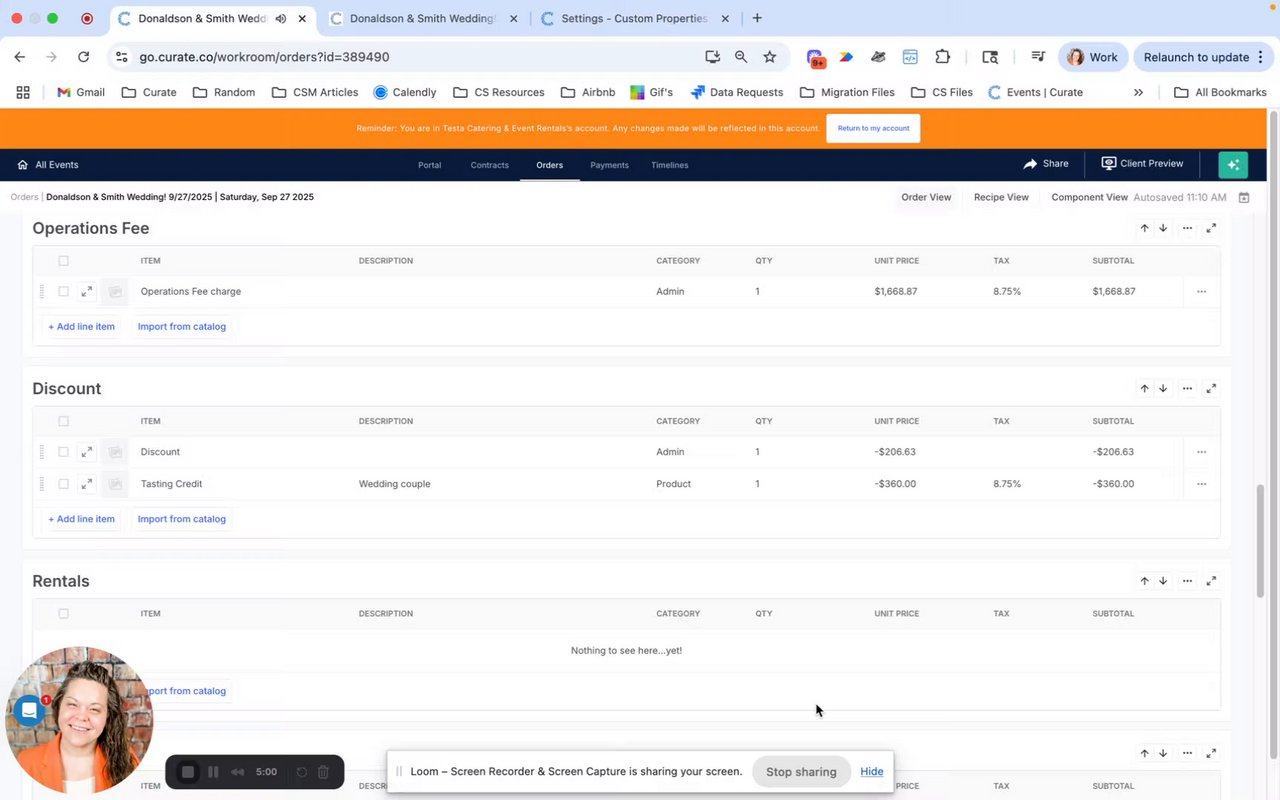Bookmark this page with star icon
1280x800 pixels.
tap(770, 57)
